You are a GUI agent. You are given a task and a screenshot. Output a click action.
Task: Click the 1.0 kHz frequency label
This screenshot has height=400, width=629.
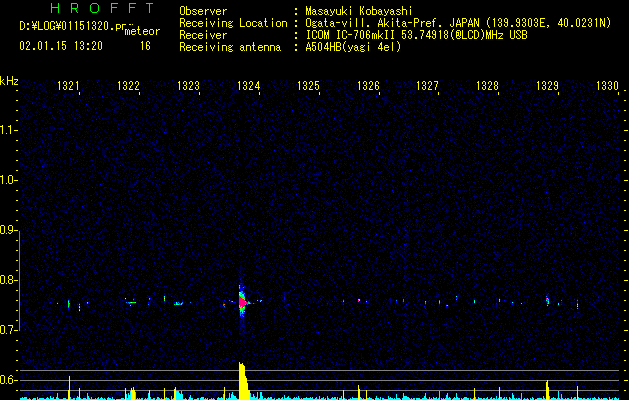[x=8, y=180]
